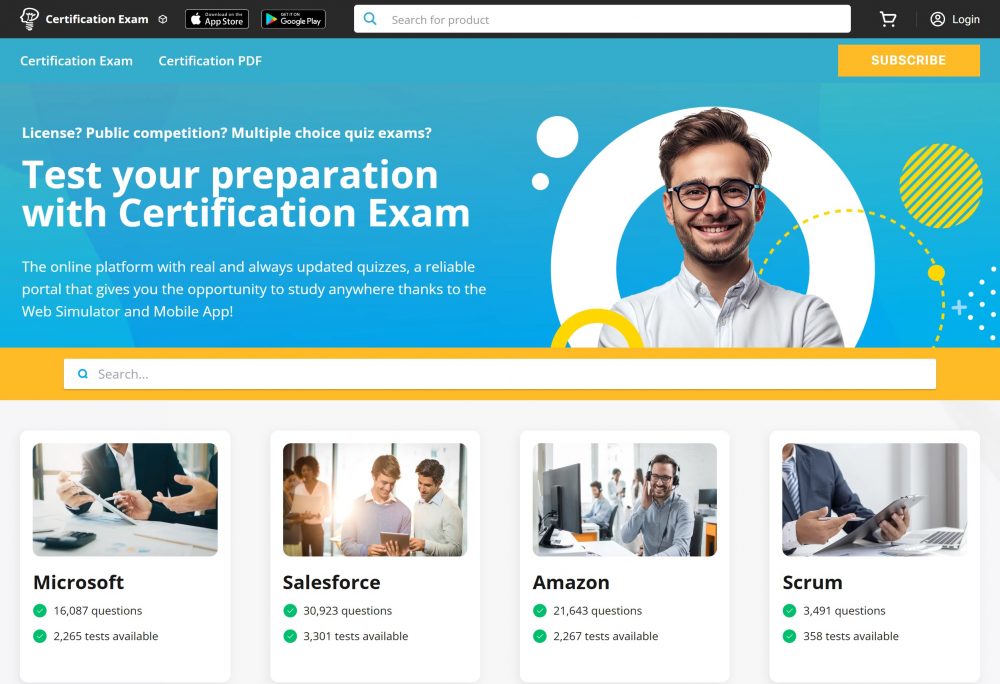Open the Amazon card image

coord(625,500)
